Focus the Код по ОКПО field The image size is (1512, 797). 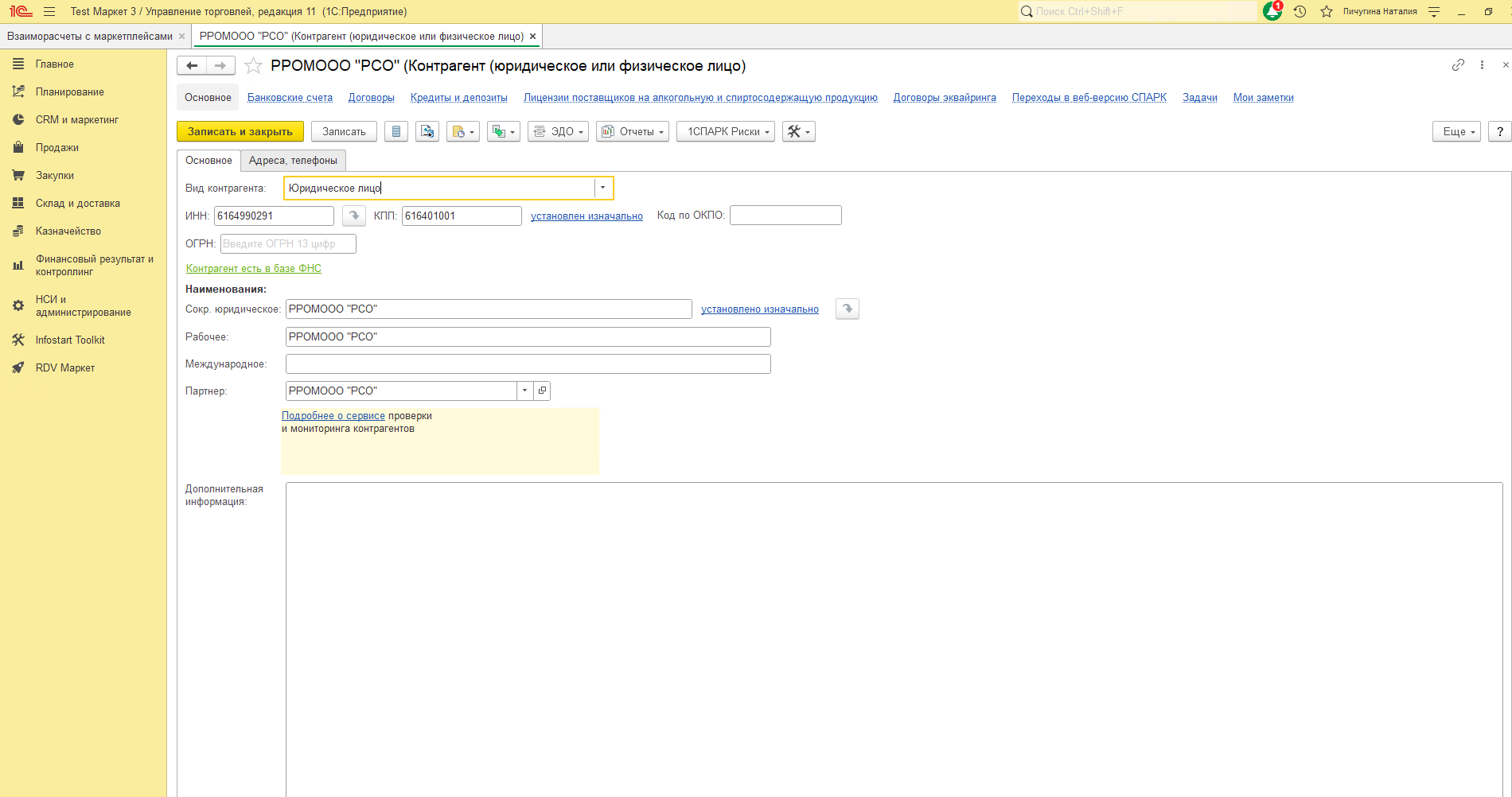point(785,216)
